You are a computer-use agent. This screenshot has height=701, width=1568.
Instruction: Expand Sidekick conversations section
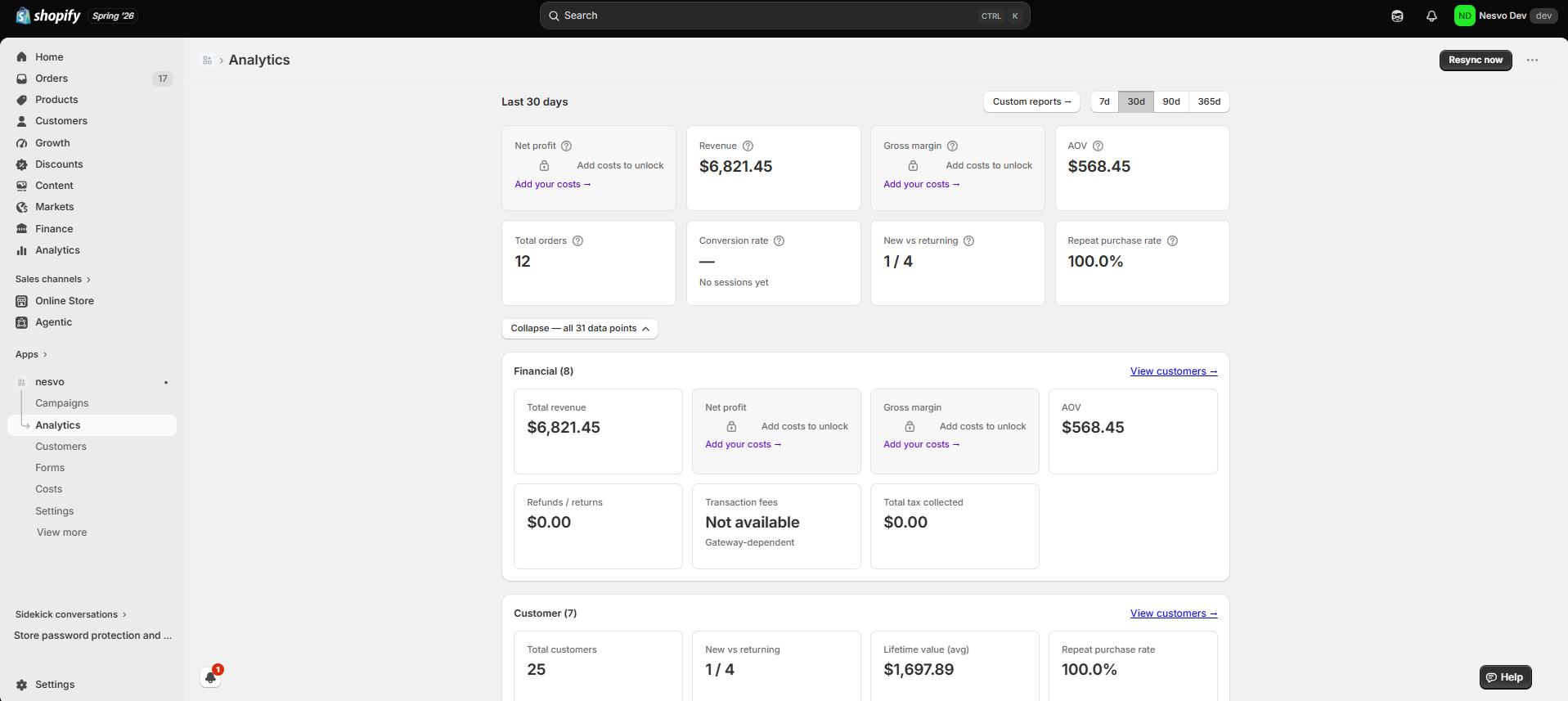(x=70, y=614)
